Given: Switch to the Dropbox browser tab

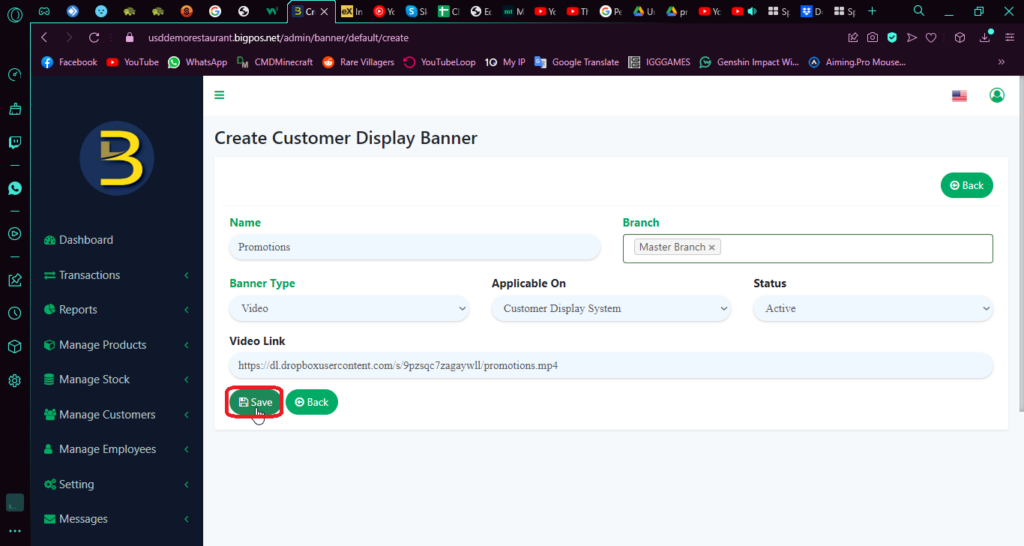Looking at the screenshot, I should [812, 11].
